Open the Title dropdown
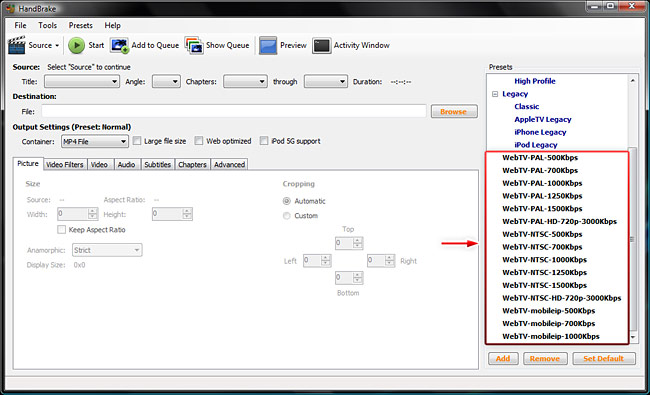The width and height of the screenshot is (650, 395). tap(82, 82)
